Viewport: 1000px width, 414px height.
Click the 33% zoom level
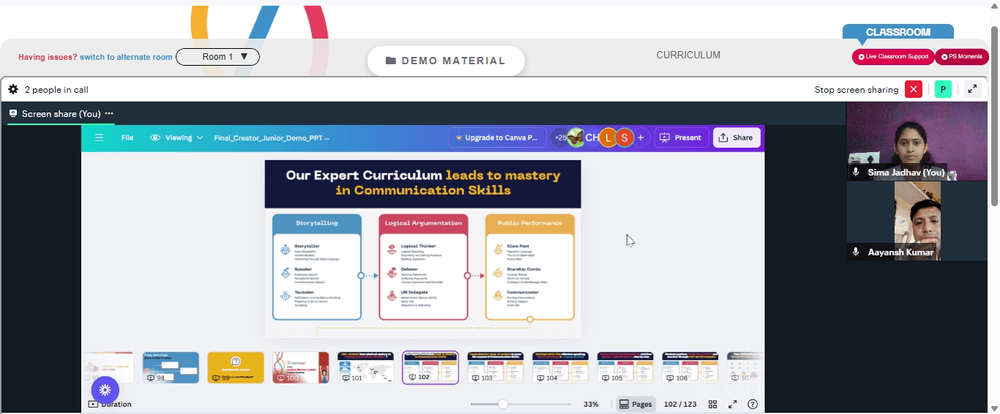pyautogui.click(x=591, y=404)
